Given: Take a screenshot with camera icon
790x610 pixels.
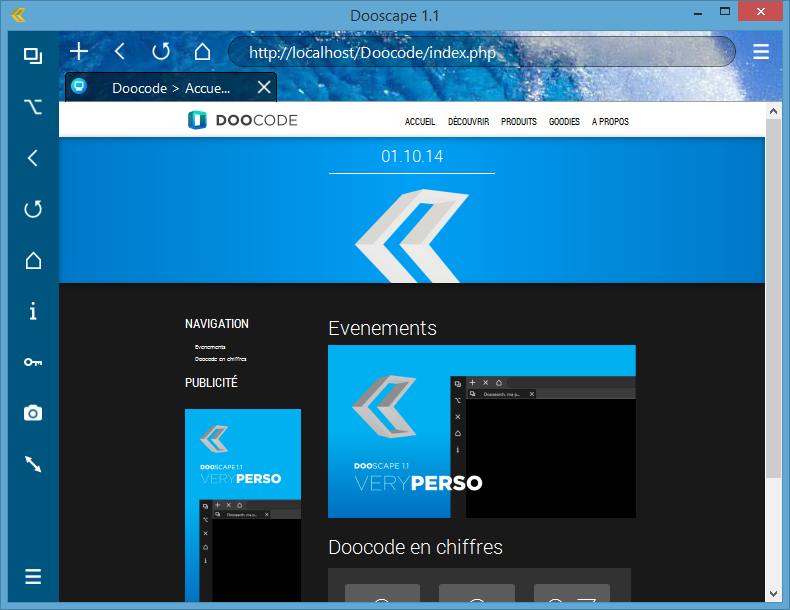Looking at the screenshot, I should click(x=33, y=413).
